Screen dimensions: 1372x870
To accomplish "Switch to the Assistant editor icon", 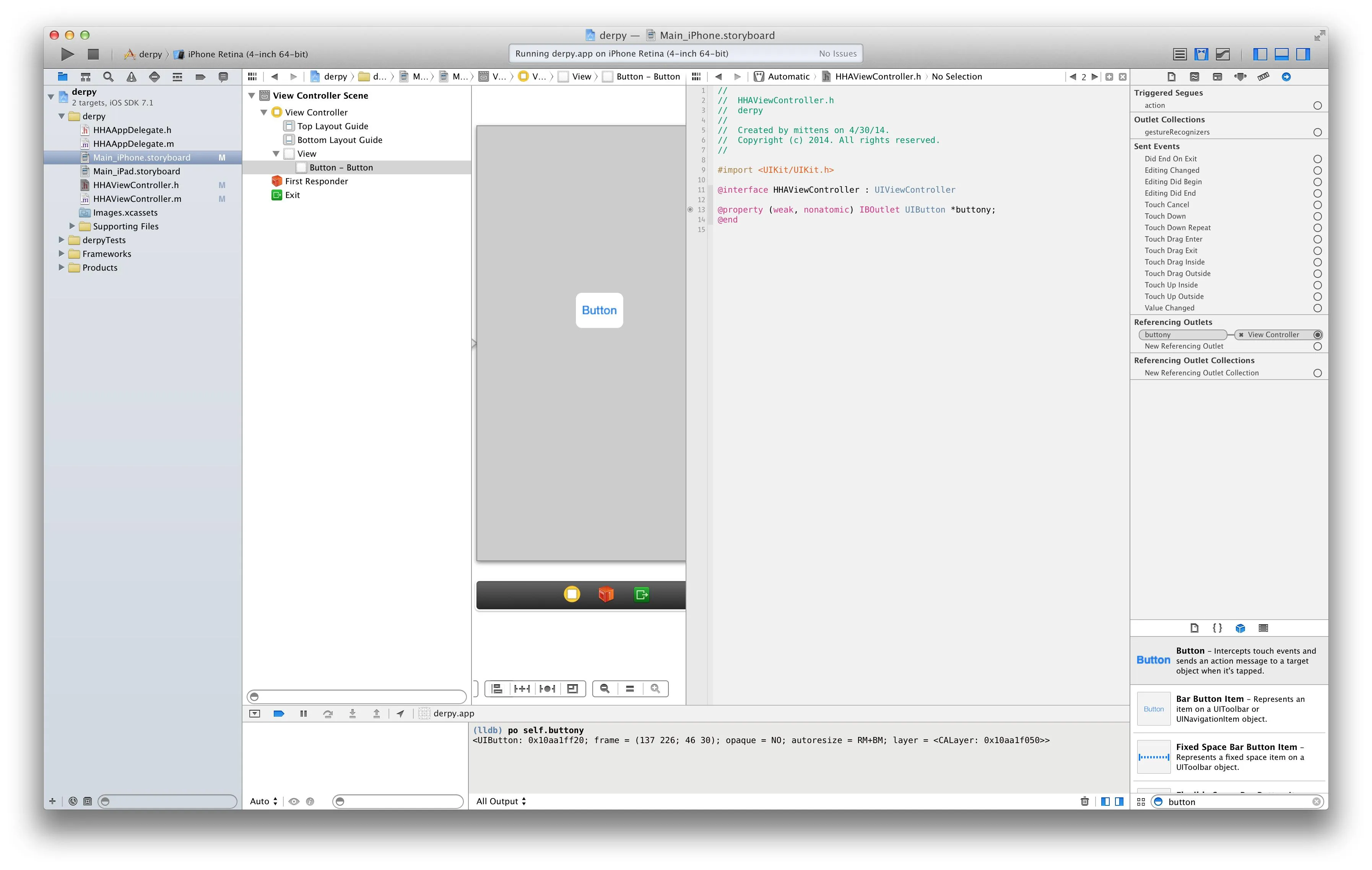I will point(1201,54).
